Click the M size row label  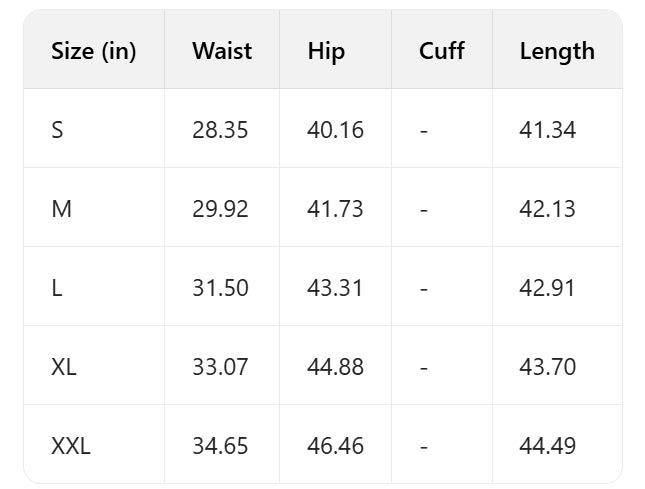[60, 209]
